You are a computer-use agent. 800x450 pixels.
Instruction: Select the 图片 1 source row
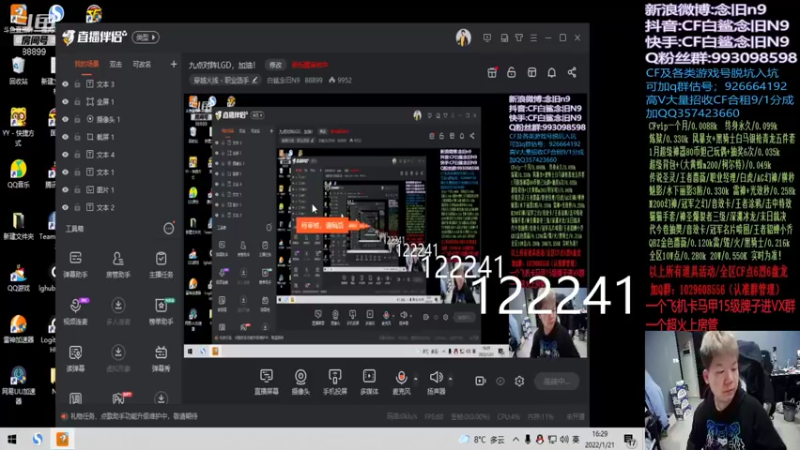(x=118, y=189)
